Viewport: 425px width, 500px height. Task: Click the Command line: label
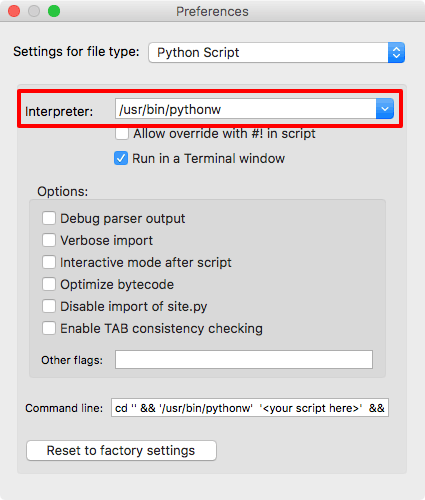tap(64, 408)
